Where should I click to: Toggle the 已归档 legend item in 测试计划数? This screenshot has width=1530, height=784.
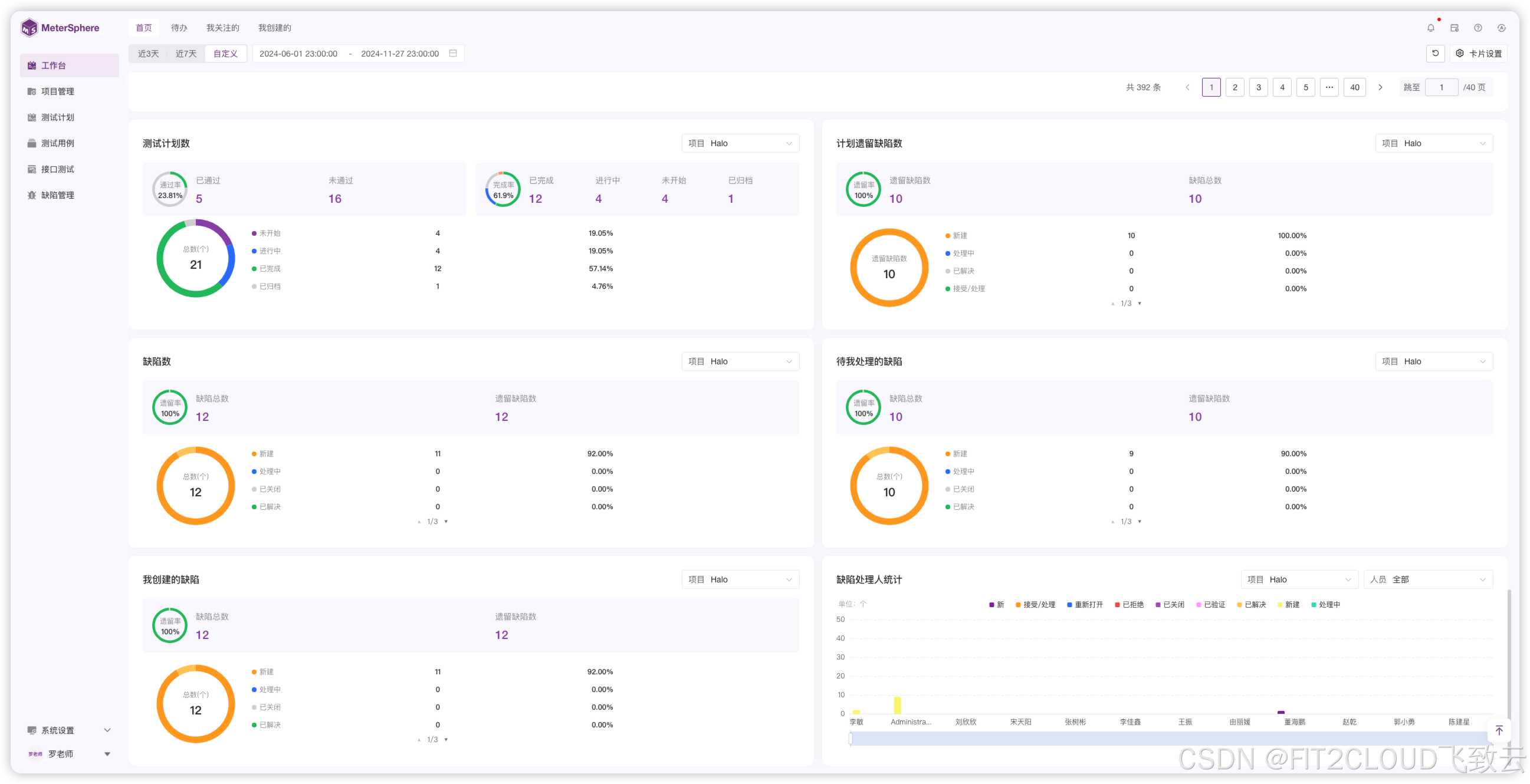pos(266,286)
